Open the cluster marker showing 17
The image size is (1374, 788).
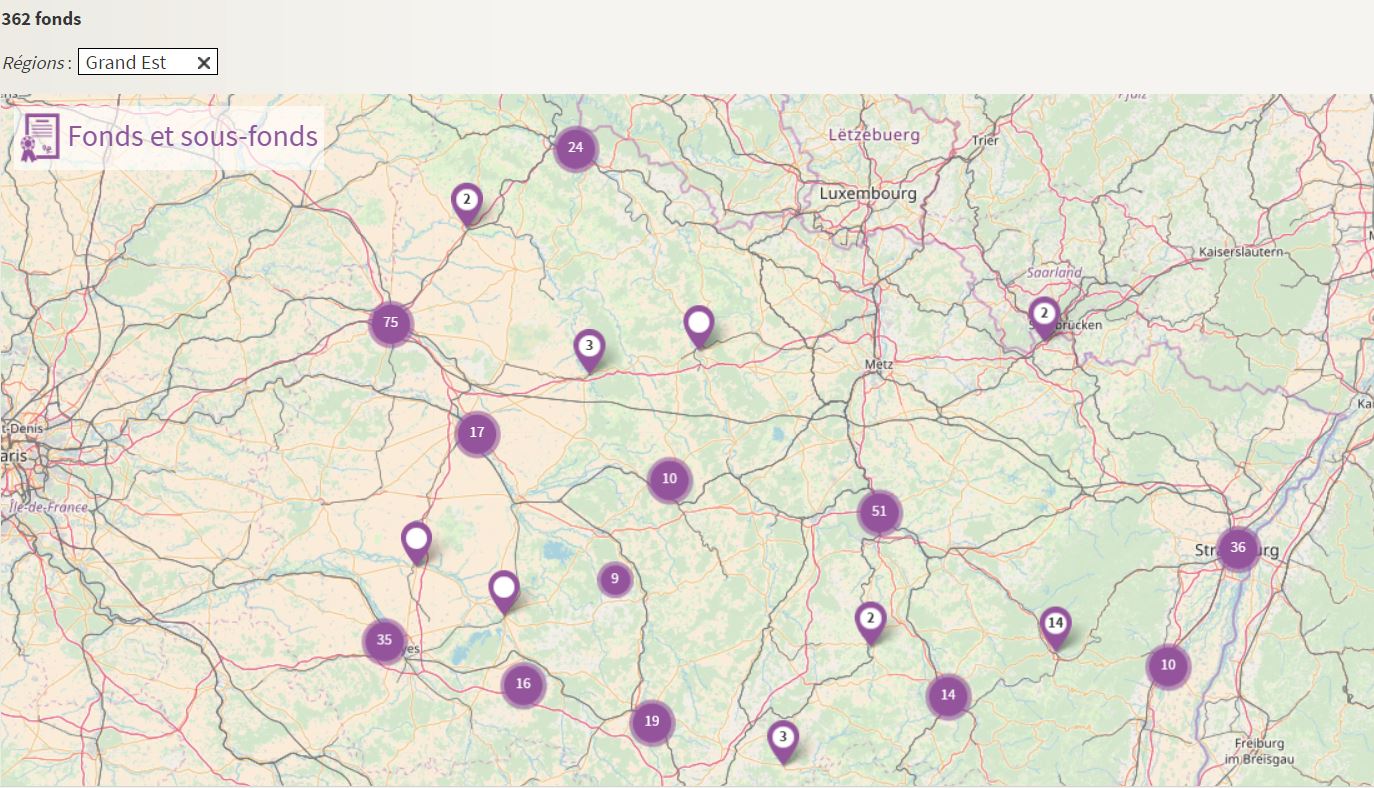pos(477,433)
